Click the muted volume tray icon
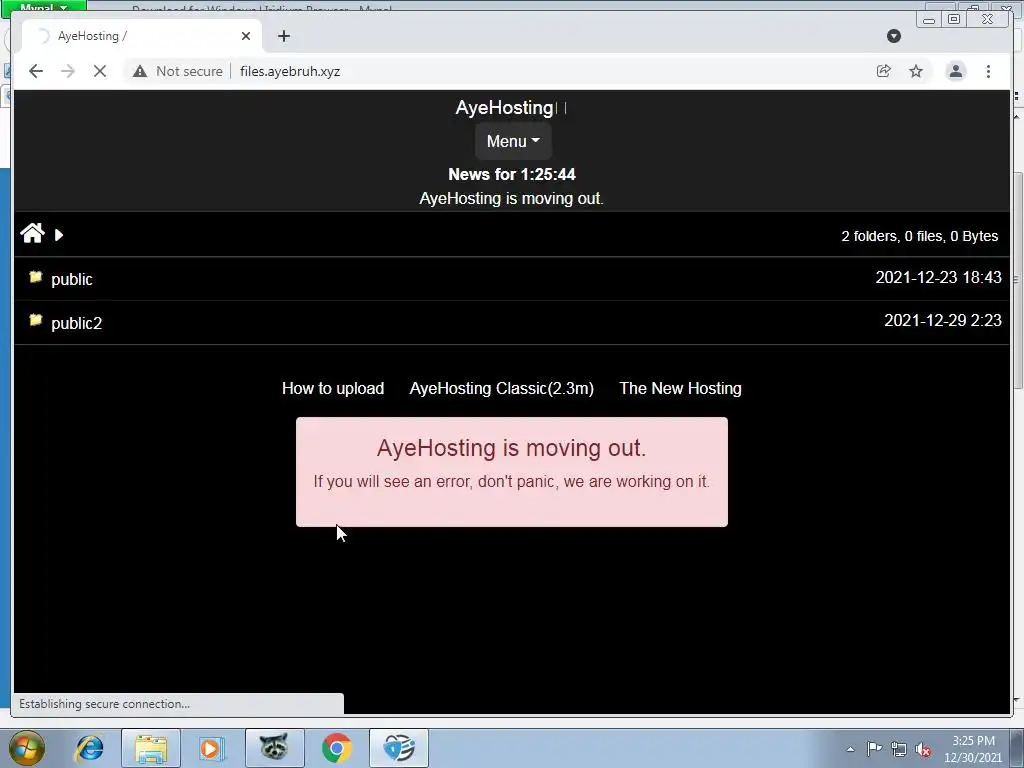 click(923, 749)
